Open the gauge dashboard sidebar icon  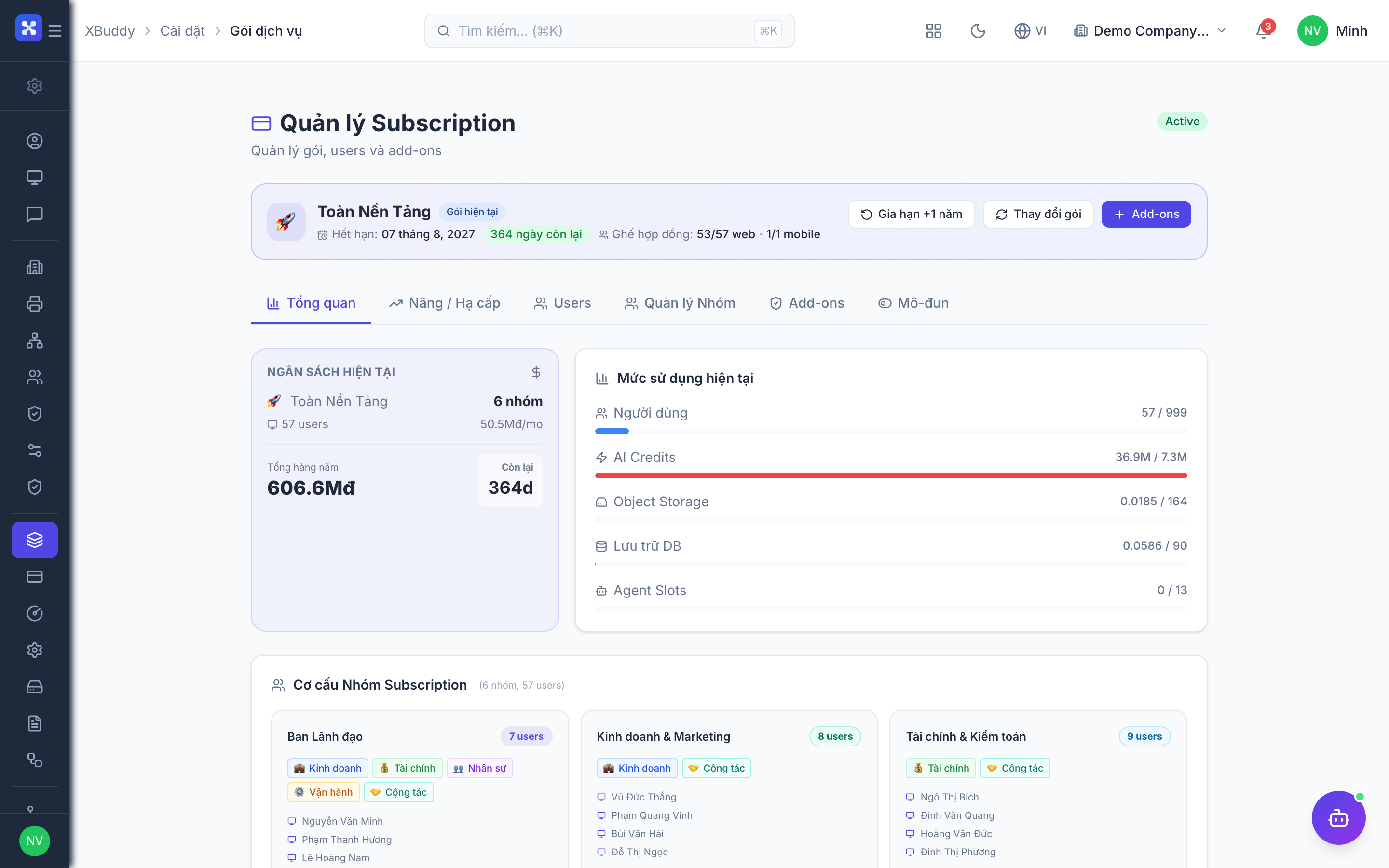click(x=34, y=614)
